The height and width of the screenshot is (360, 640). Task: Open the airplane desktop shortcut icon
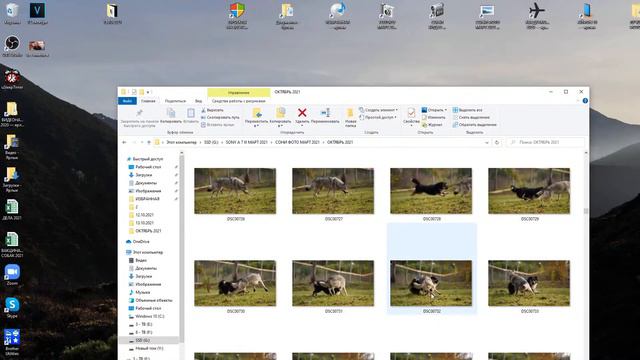(537, 16)
